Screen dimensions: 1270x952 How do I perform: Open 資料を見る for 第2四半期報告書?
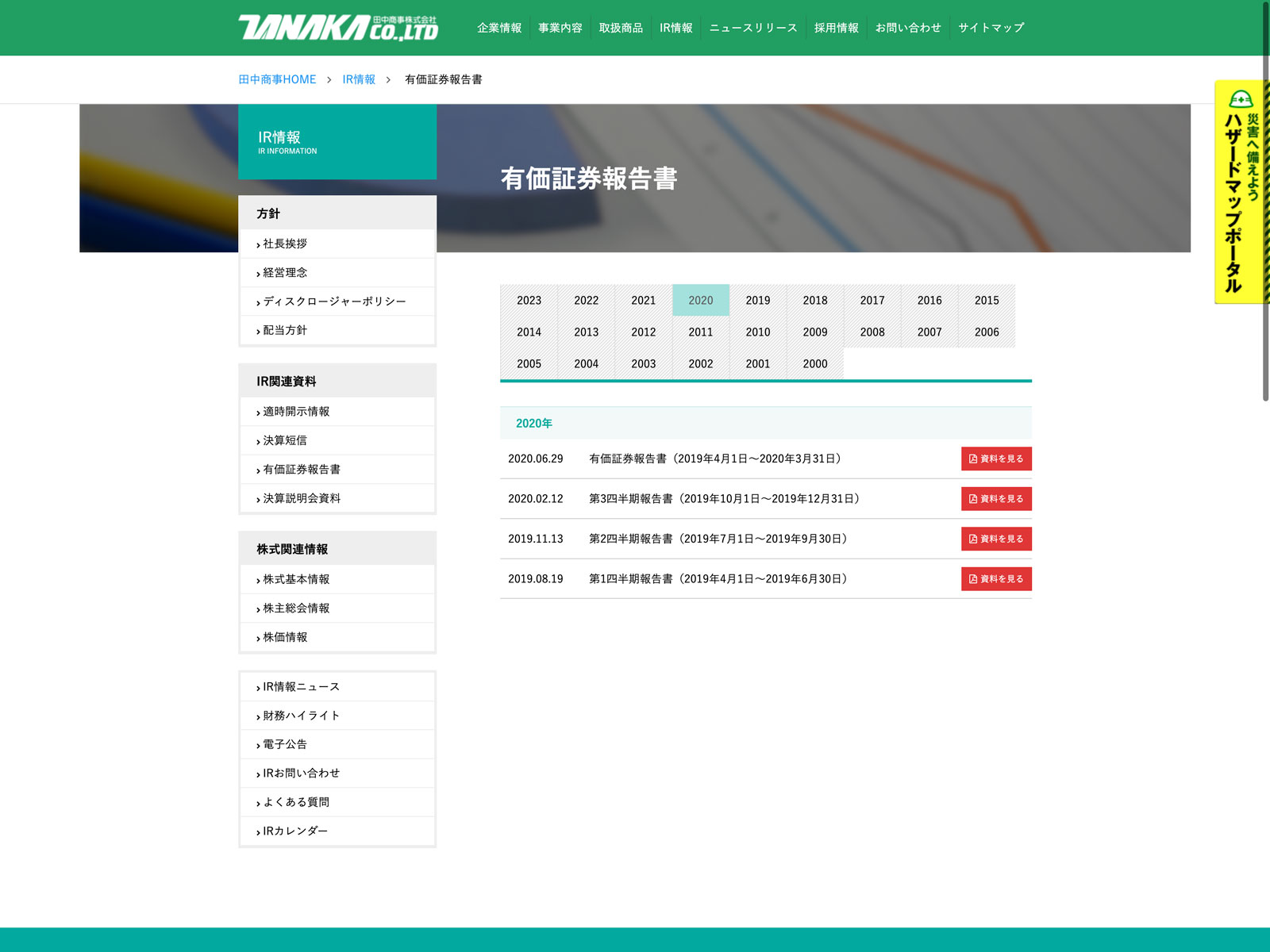(995, 539)
